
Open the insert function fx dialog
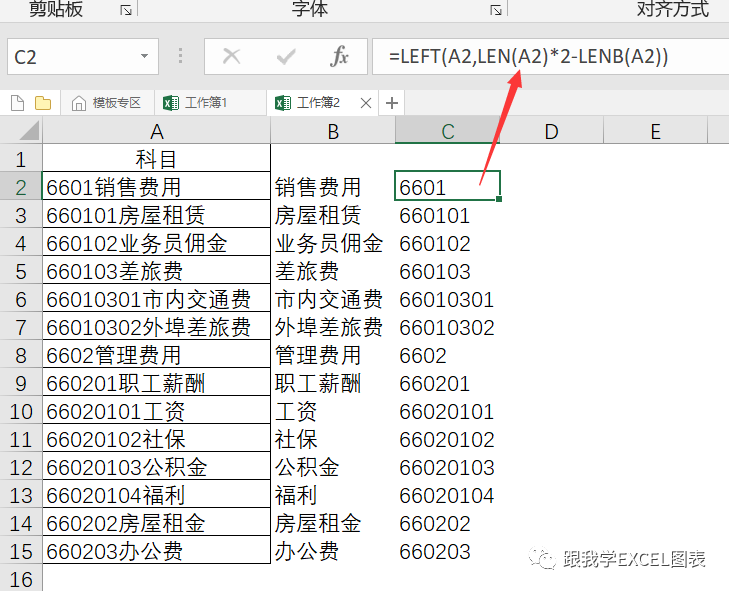[339, 57]
